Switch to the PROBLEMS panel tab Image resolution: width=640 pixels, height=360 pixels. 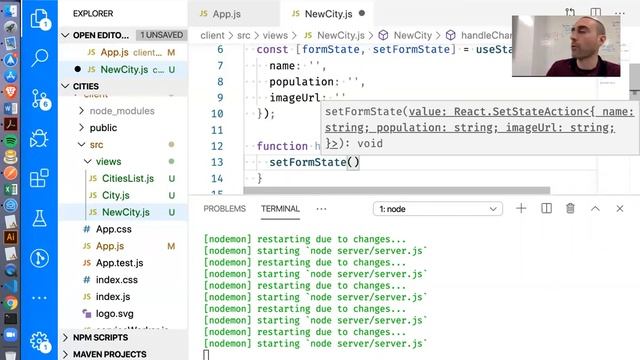(x=224, y=209)
